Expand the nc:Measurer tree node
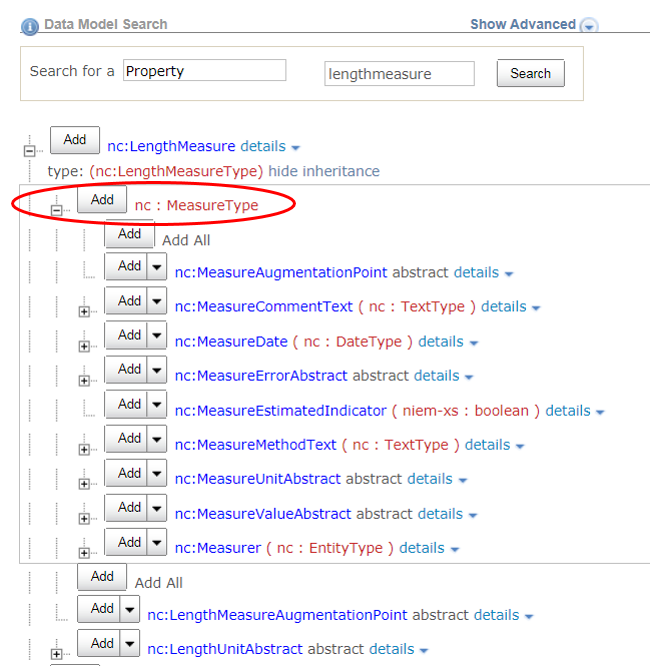Screen dimensions: 650x666 pos(84,553)
